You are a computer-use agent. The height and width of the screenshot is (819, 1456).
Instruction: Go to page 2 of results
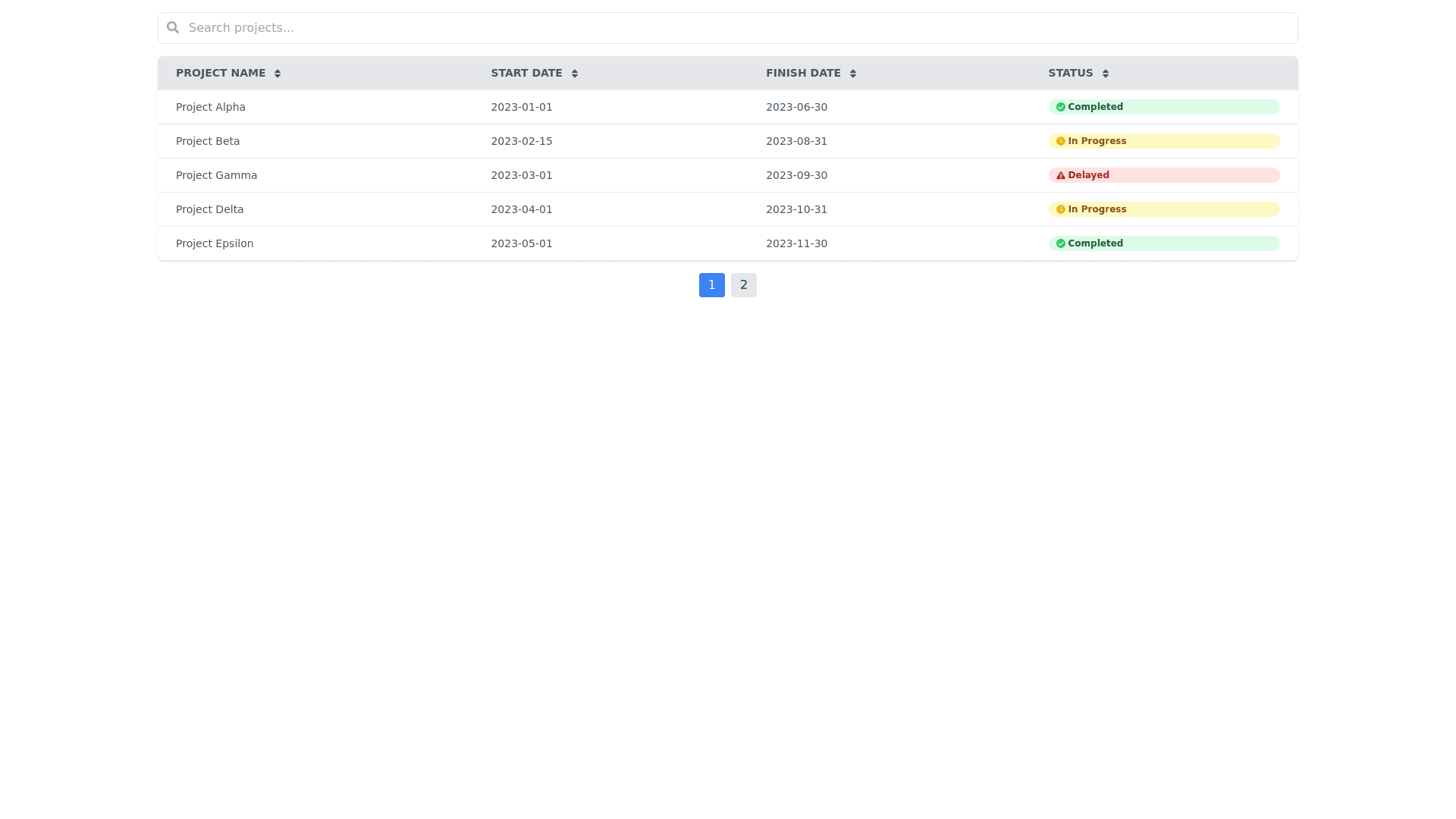point(743,285)
